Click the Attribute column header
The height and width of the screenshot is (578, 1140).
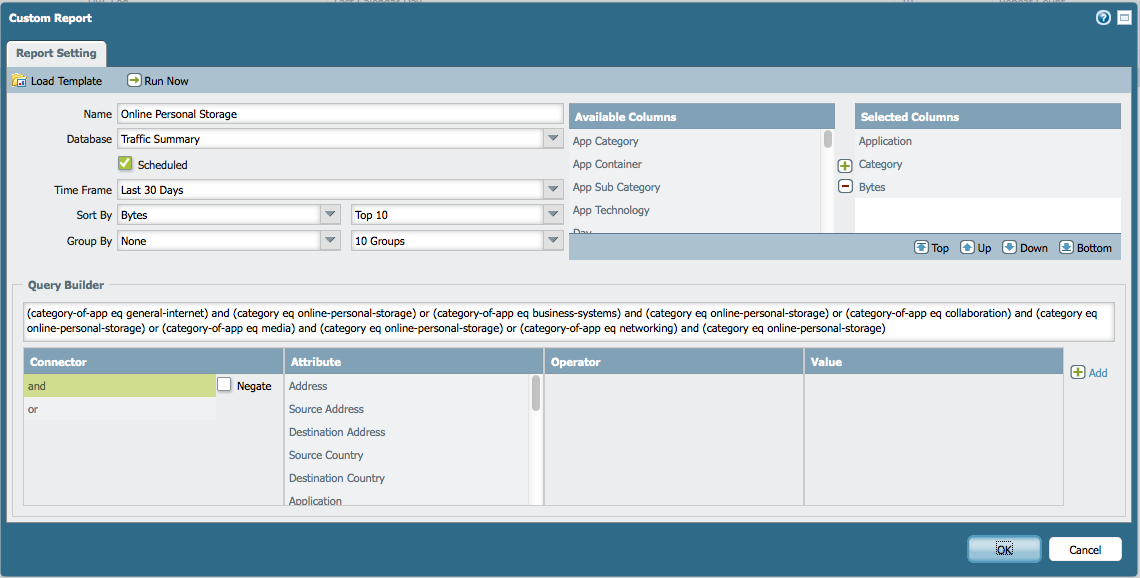[414, 361]
